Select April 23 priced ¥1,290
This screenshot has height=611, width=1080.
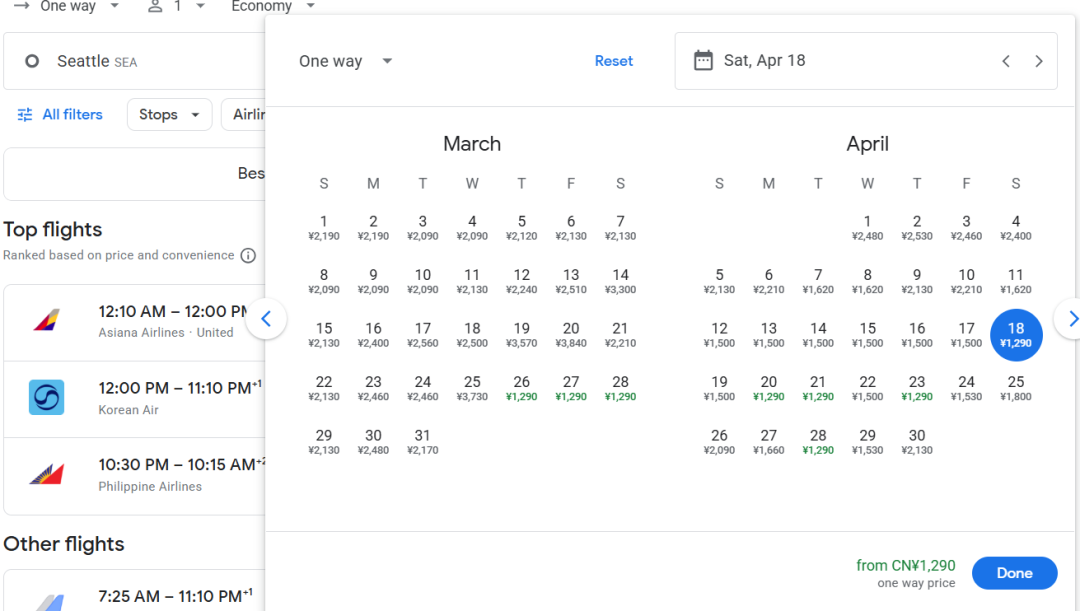click(917, 389)
